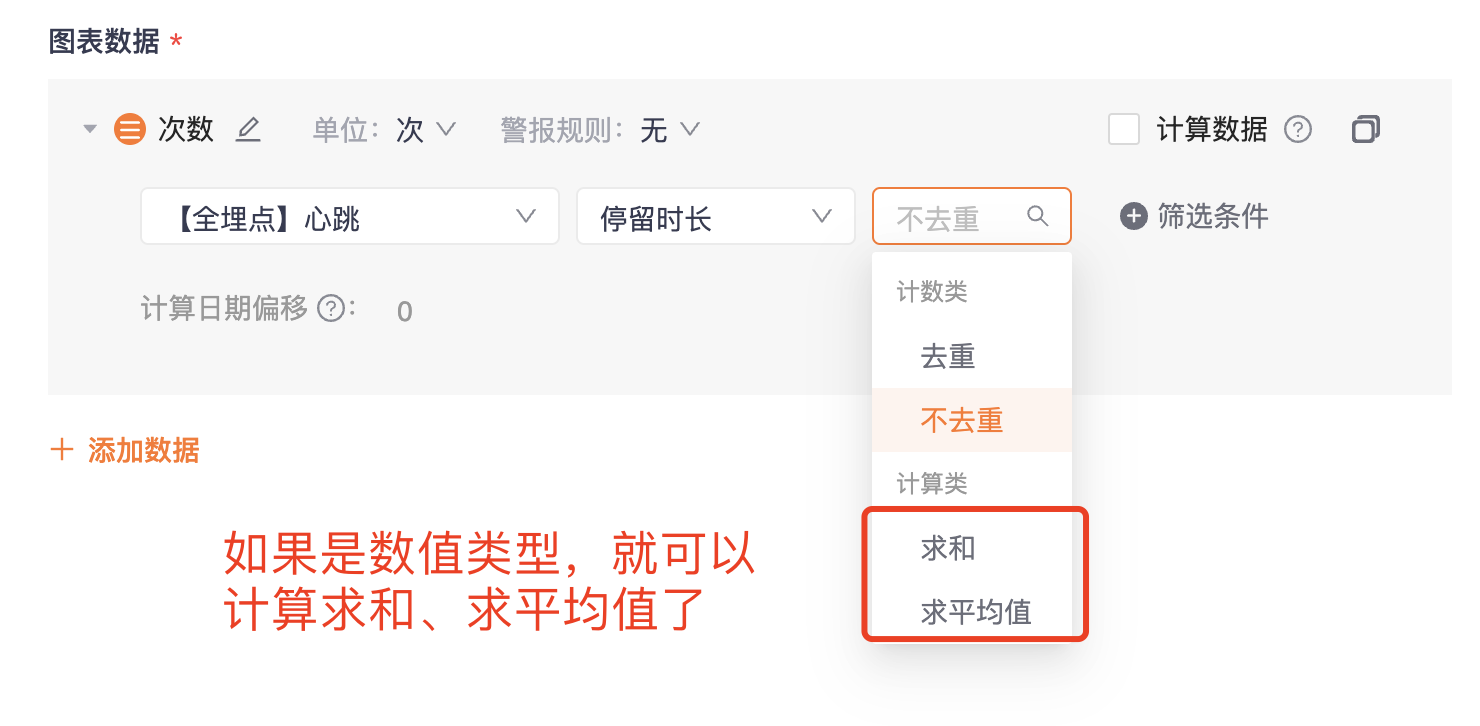Viewport: 1480px width, 726px height.
Task: Open the 【全埋点】心跳 event dropdown
Action: (350, 216)
